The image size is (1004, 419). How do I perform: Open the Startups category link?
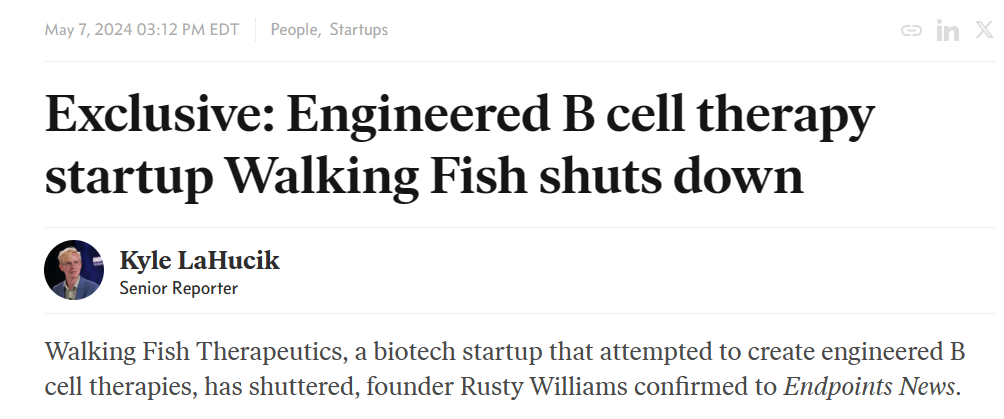coord(359,29)
